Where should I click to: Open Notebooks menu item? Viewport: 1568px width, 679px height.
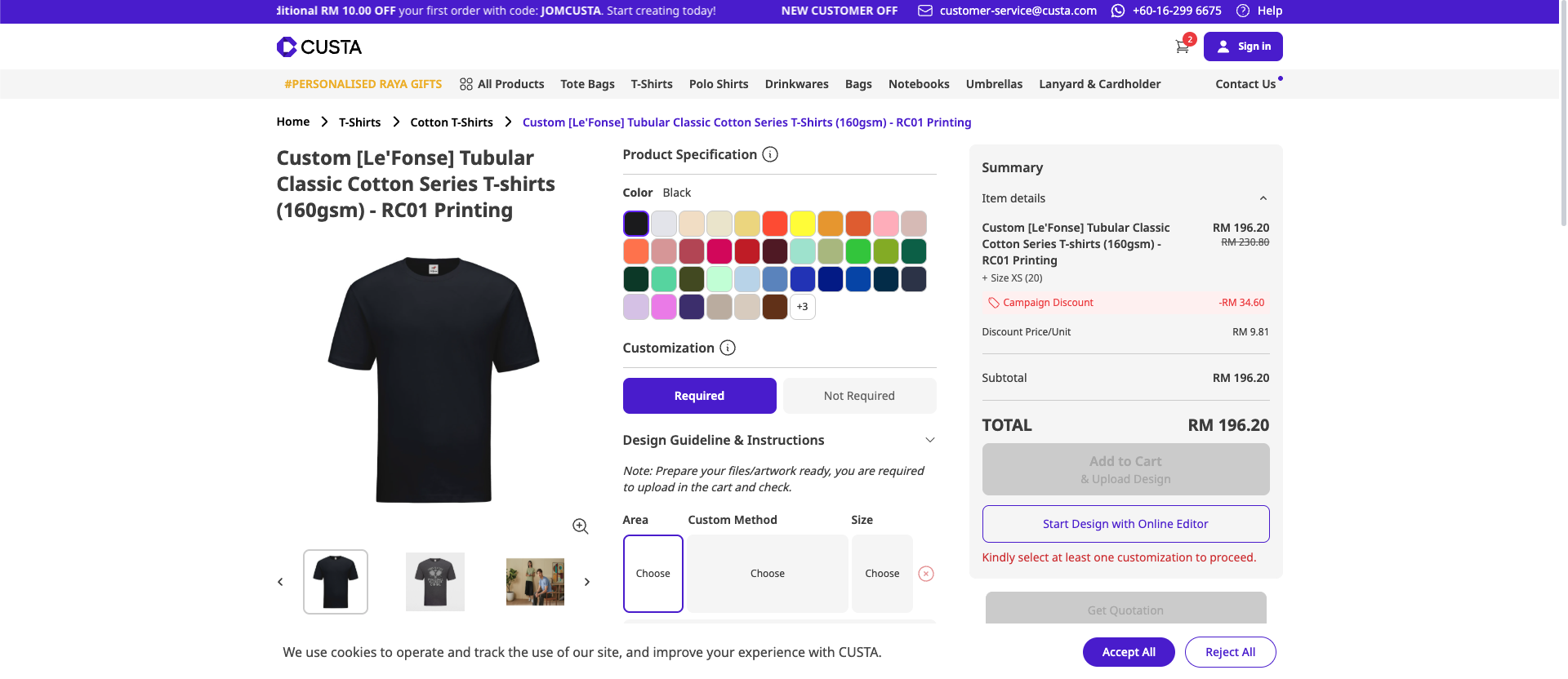tap(919, 84)
